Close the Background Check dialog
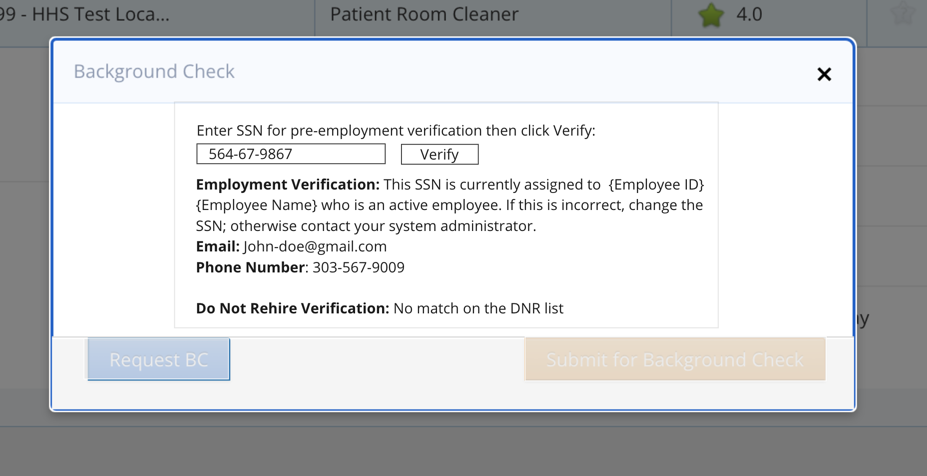The height and width of the screenshot is (476, 927). tap(824, 74)
